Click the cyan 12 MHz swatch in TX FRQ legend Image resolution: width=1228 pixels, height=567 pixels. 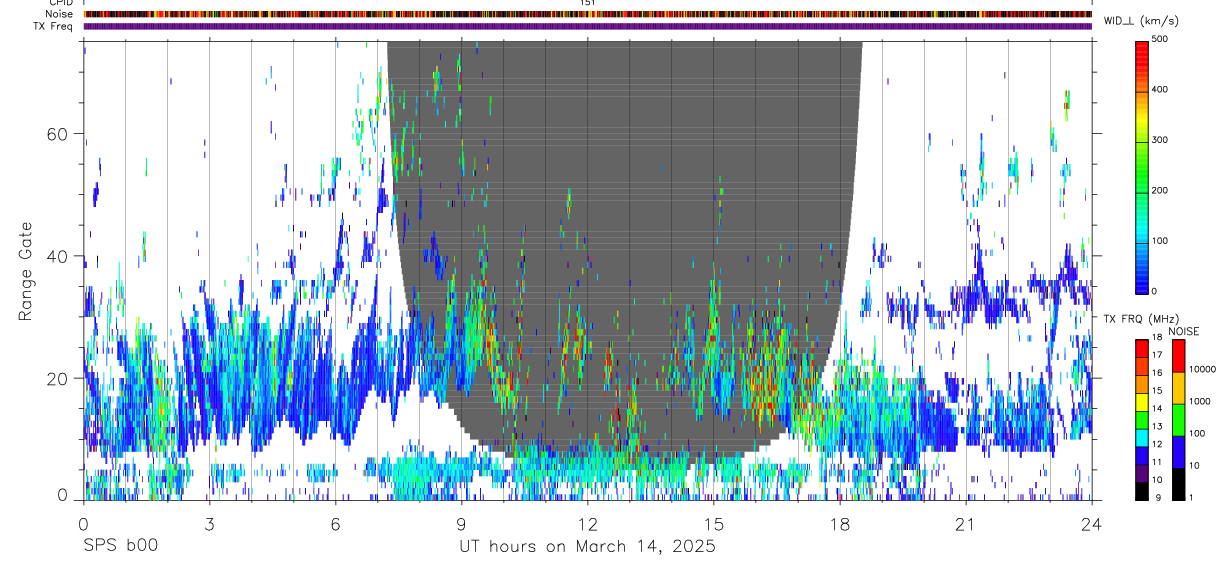(x=1142, y=437)
